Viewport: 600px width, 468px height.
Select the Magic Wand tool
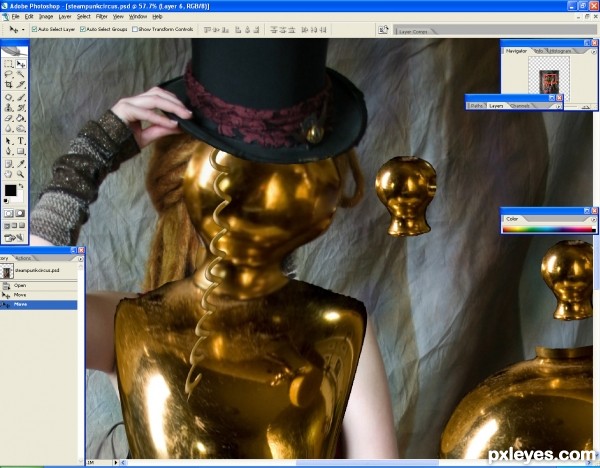pyautogui.click(x=21, y=74)
